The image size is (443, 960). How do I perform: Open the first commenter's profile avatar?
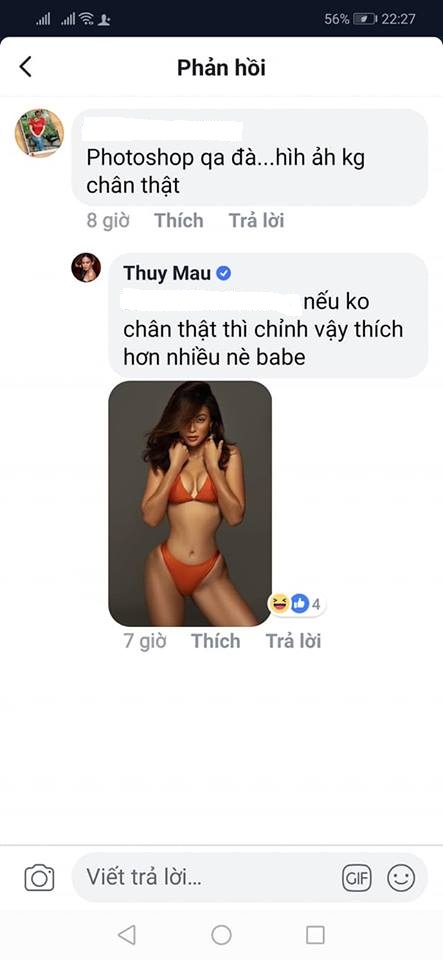pos(39,133)
